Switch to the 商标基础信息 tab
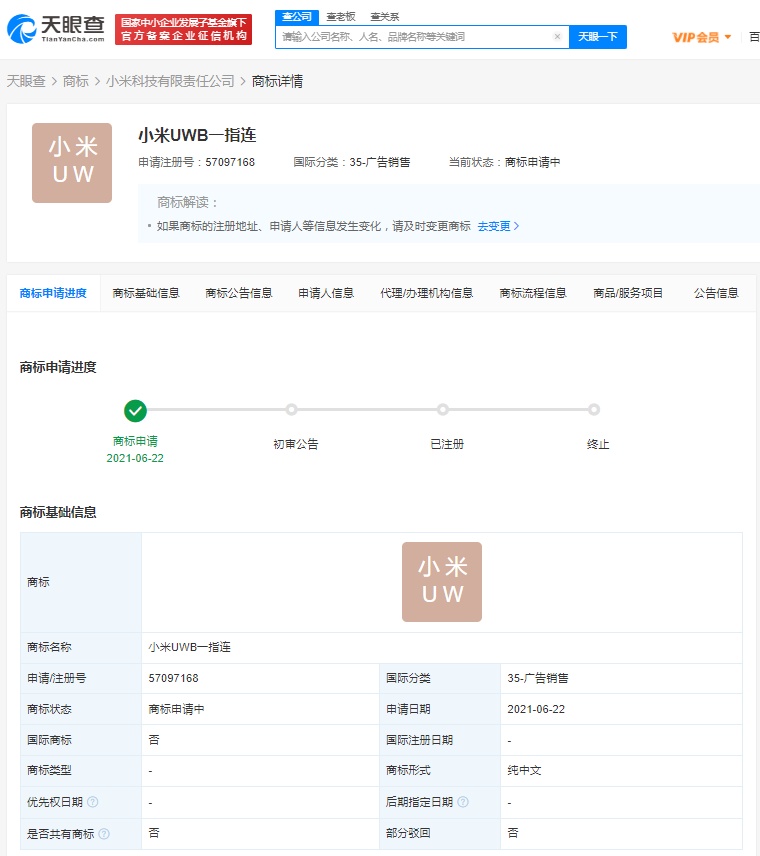 (146, 293)
